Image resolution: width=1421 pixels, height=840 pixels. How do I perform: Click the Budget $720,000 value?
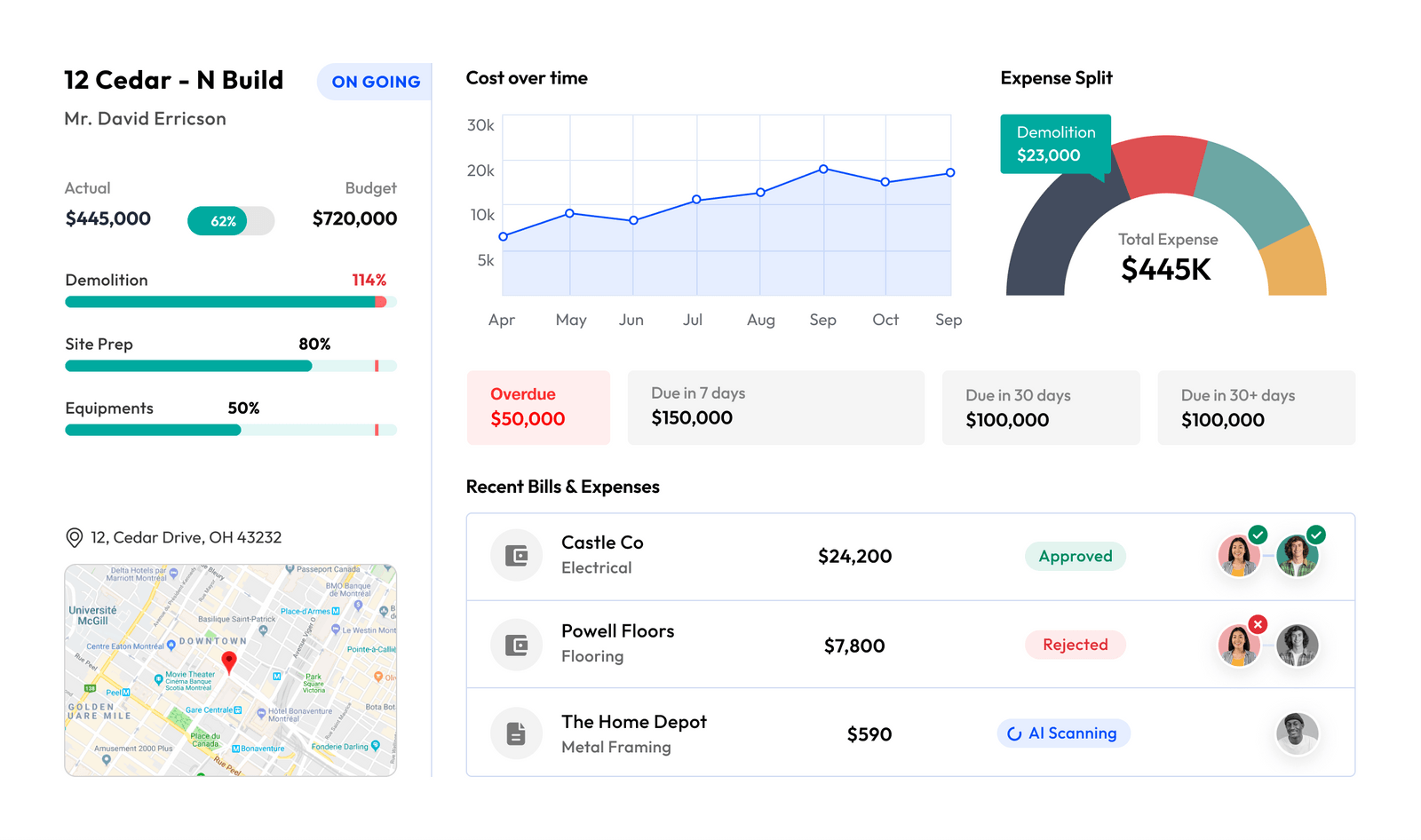click(x=354, y=218)
